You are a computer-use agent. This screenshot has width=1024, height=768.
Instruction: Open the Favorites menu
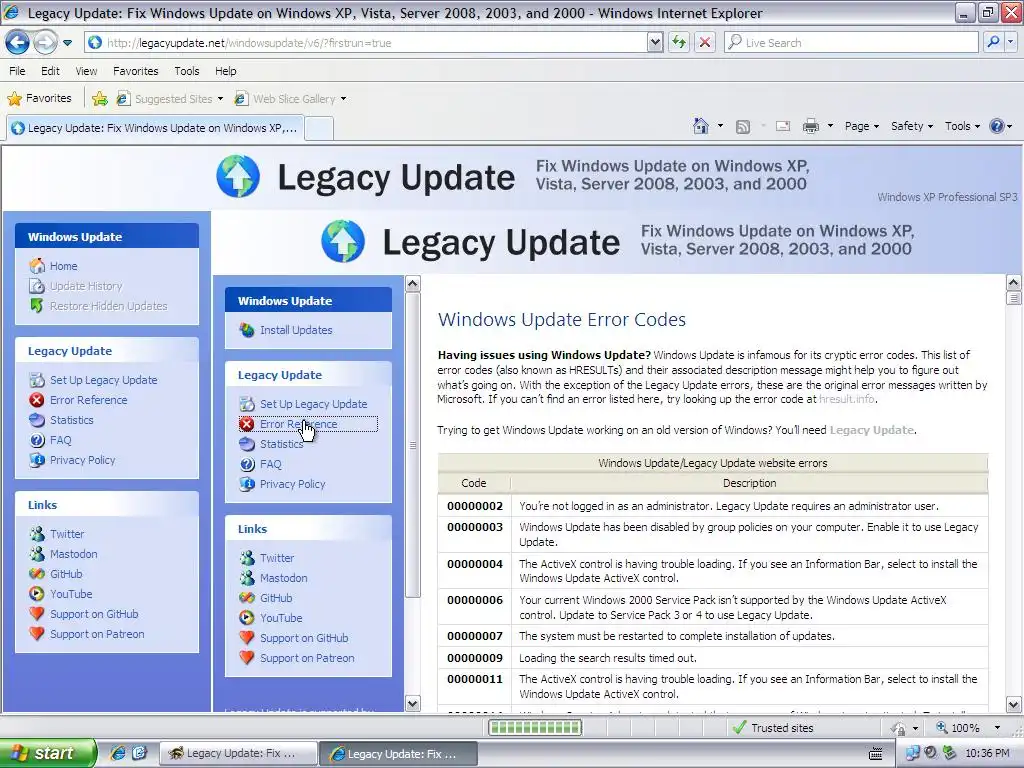(x=135, y=71)
